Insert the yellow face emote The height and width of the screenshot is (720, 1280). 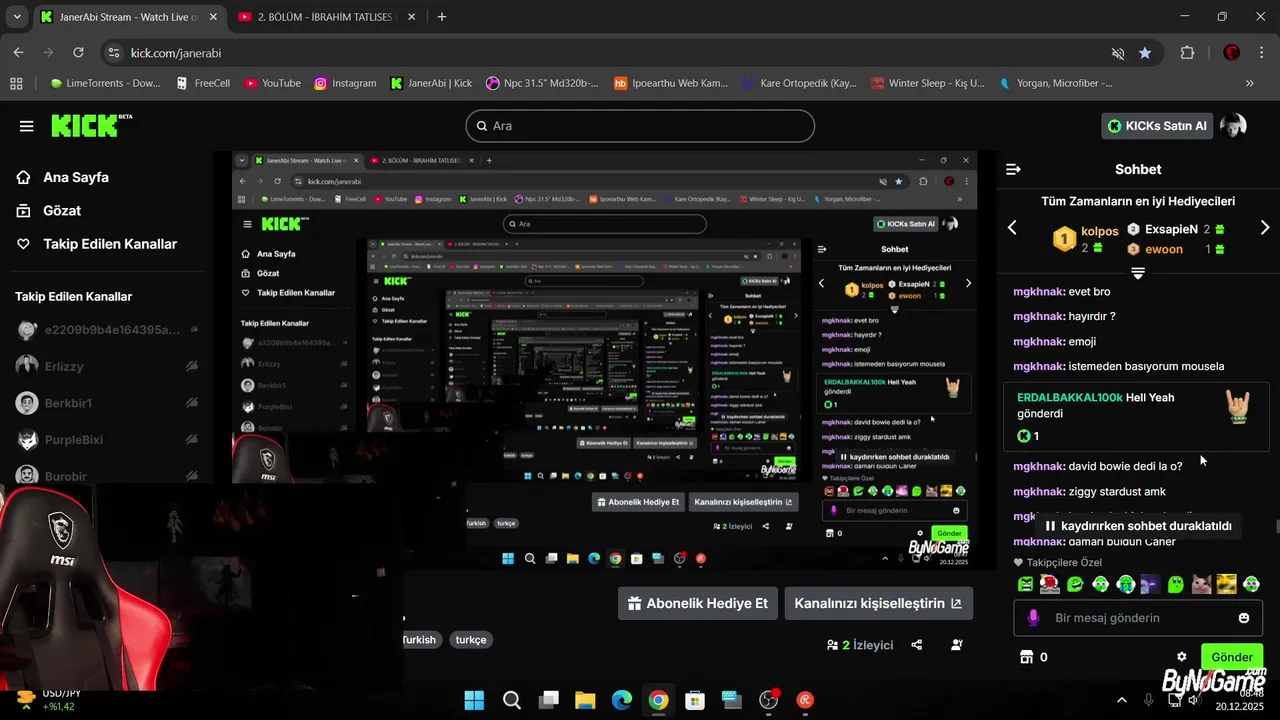[1226, 584]
